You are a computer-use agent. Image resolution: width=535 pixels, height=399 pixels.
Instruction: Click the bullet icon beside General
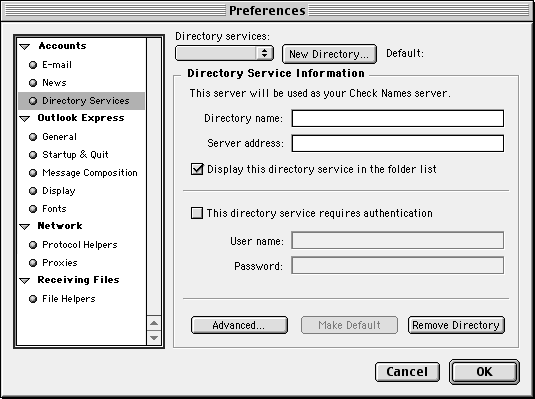pos(33,137)
